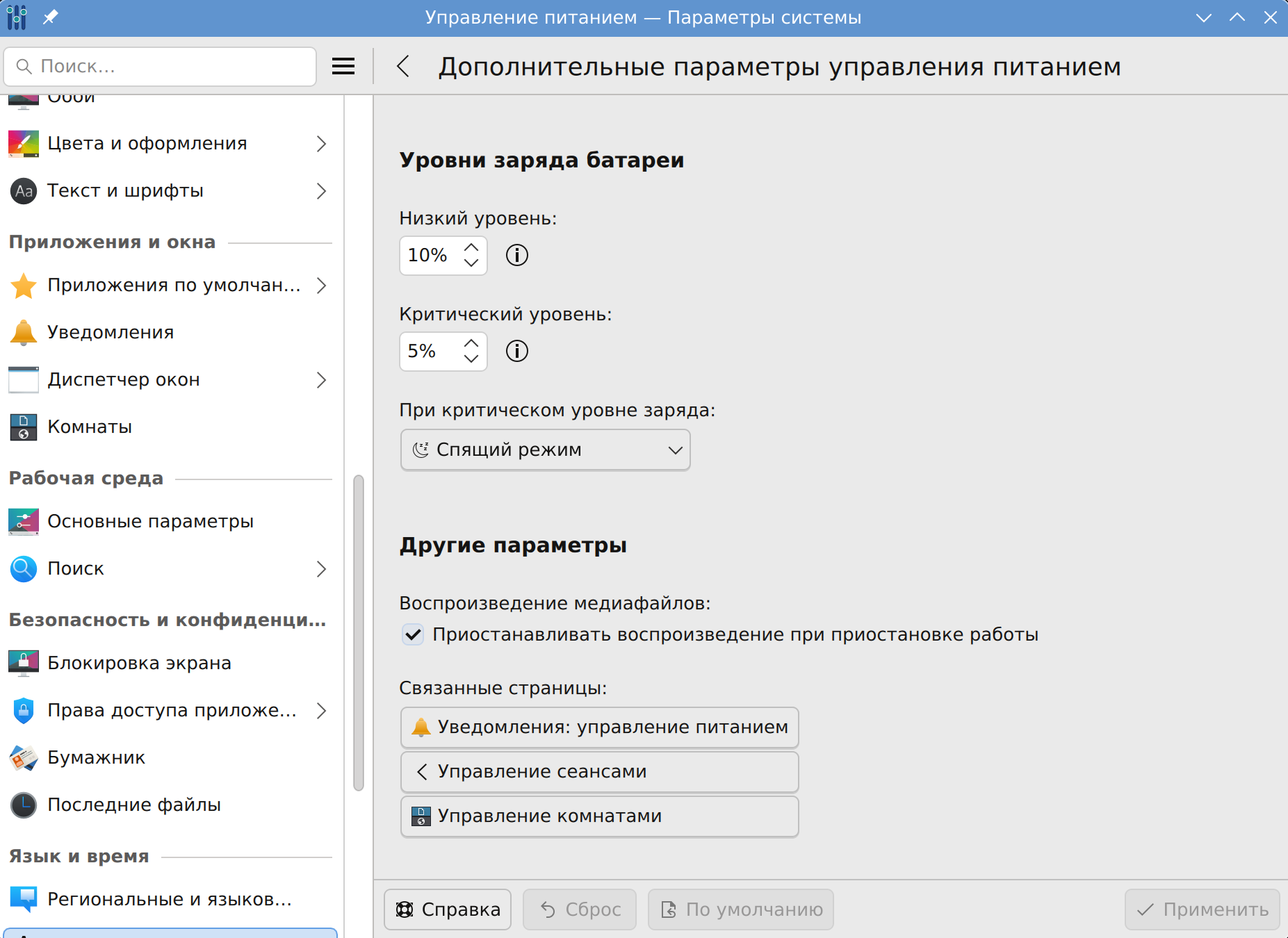The height and width of the screenshot is (938, 1288).
Task: Increase the Критический уровень percentage
Action: pos(471,343)
